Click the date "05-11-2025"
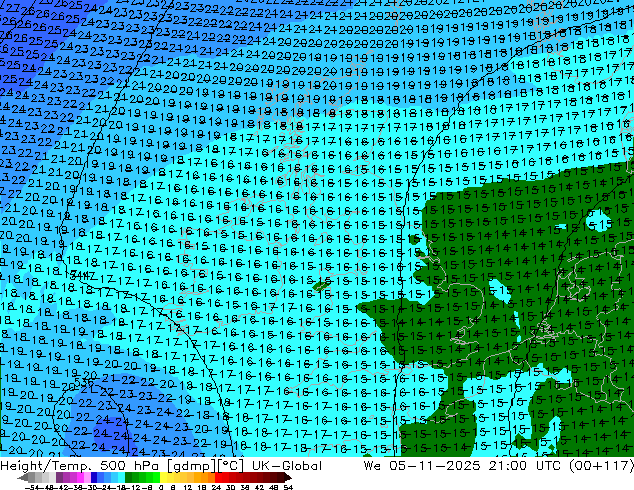The image size is (634, 490). (435, 466)
